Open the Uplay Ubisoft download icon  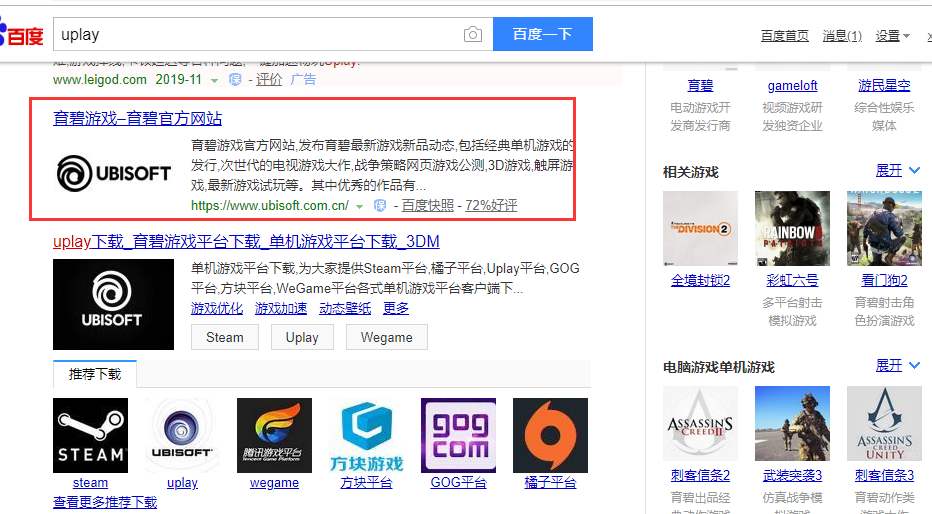click(x=182, y=435)
